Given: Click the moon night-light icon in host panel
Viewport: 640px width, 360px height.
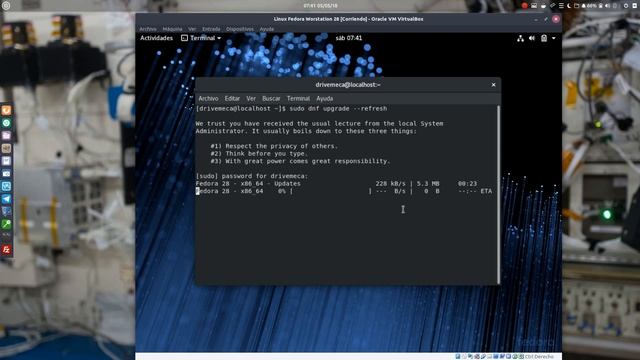Looking at the screenshot, I should [x=569, y=6].
